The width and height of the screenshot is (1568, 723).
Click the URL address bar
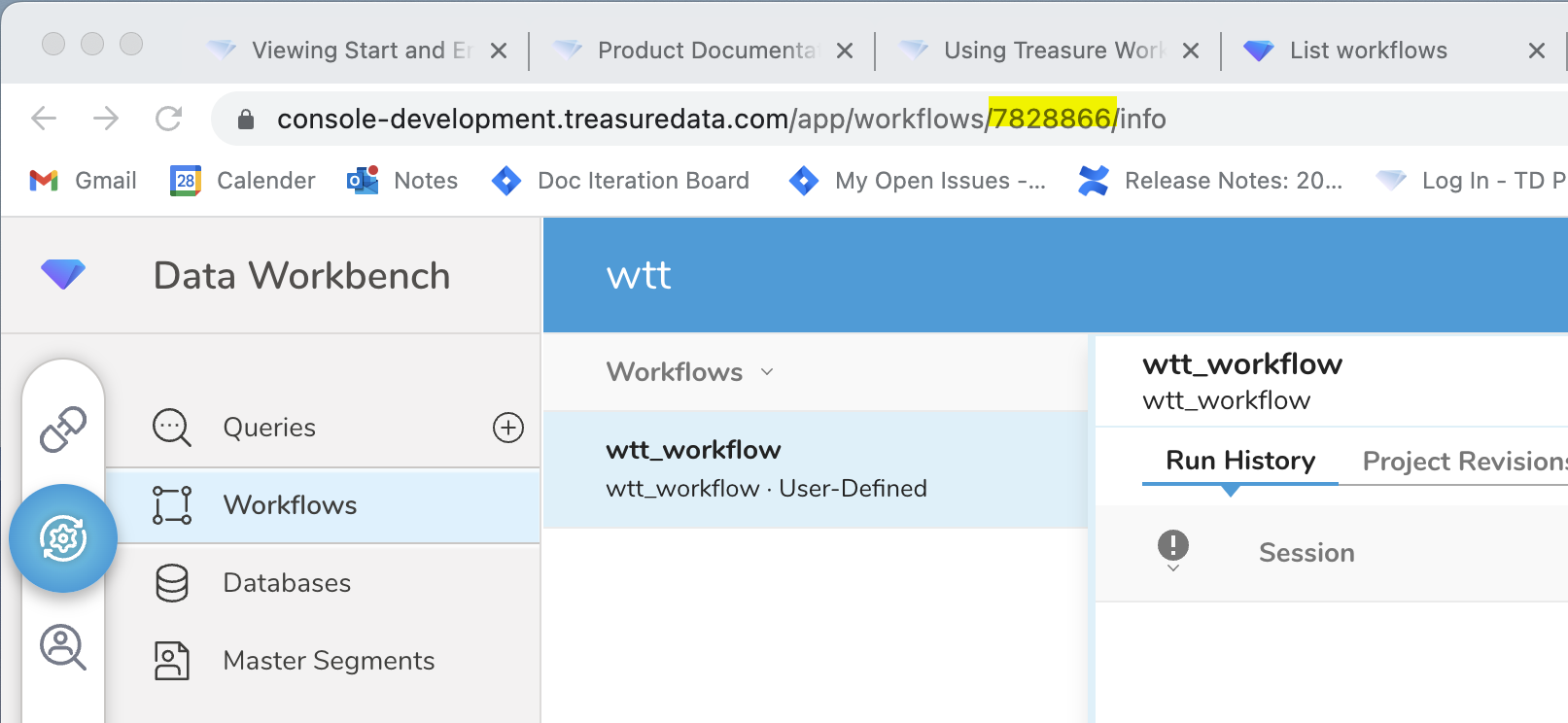(719, 119)
